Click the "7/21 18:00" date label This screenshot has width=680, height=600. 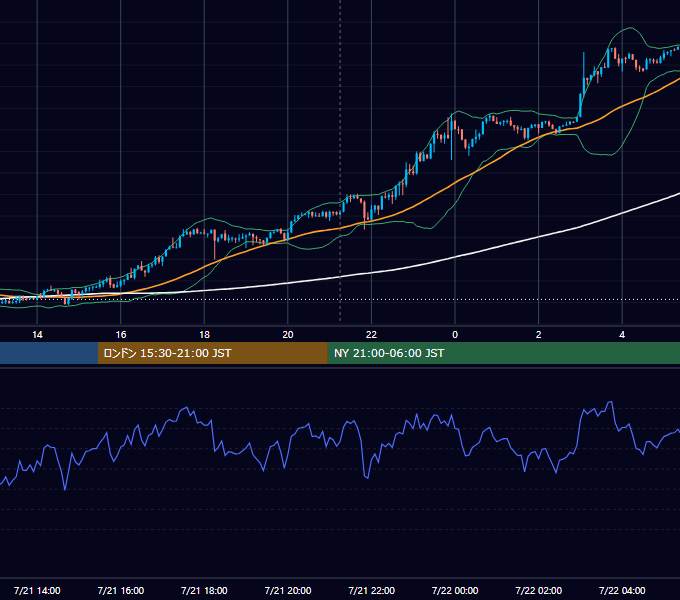point(204,590)
